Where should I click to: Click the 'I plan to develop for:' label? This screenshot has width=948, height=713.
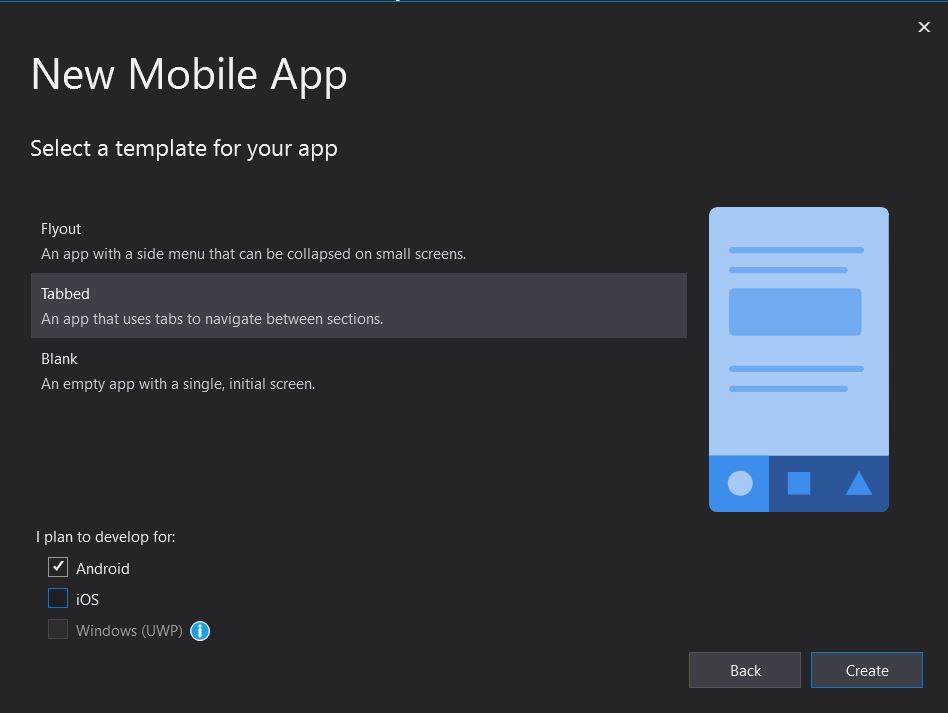pyautogui.click(x=105, y=537)
